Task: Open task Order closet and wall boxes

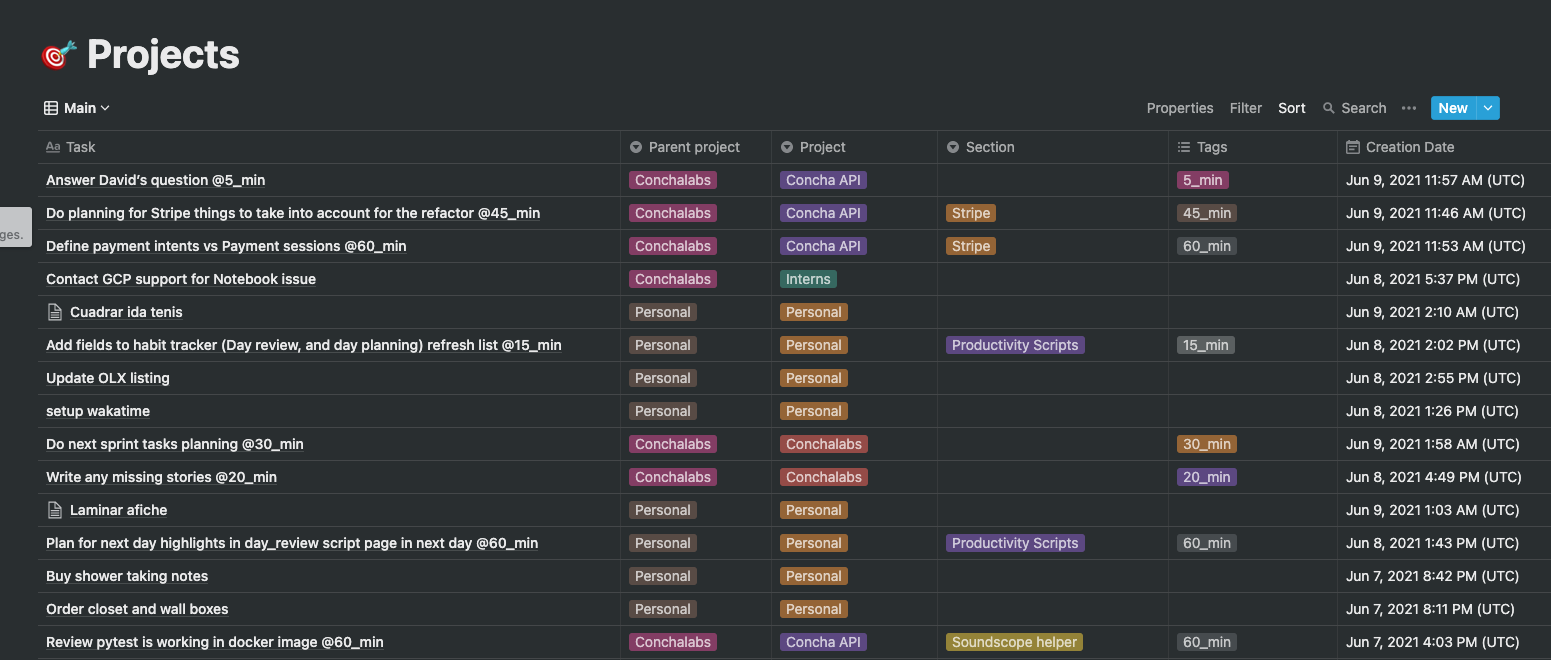Action: click(x=137, y=609)
